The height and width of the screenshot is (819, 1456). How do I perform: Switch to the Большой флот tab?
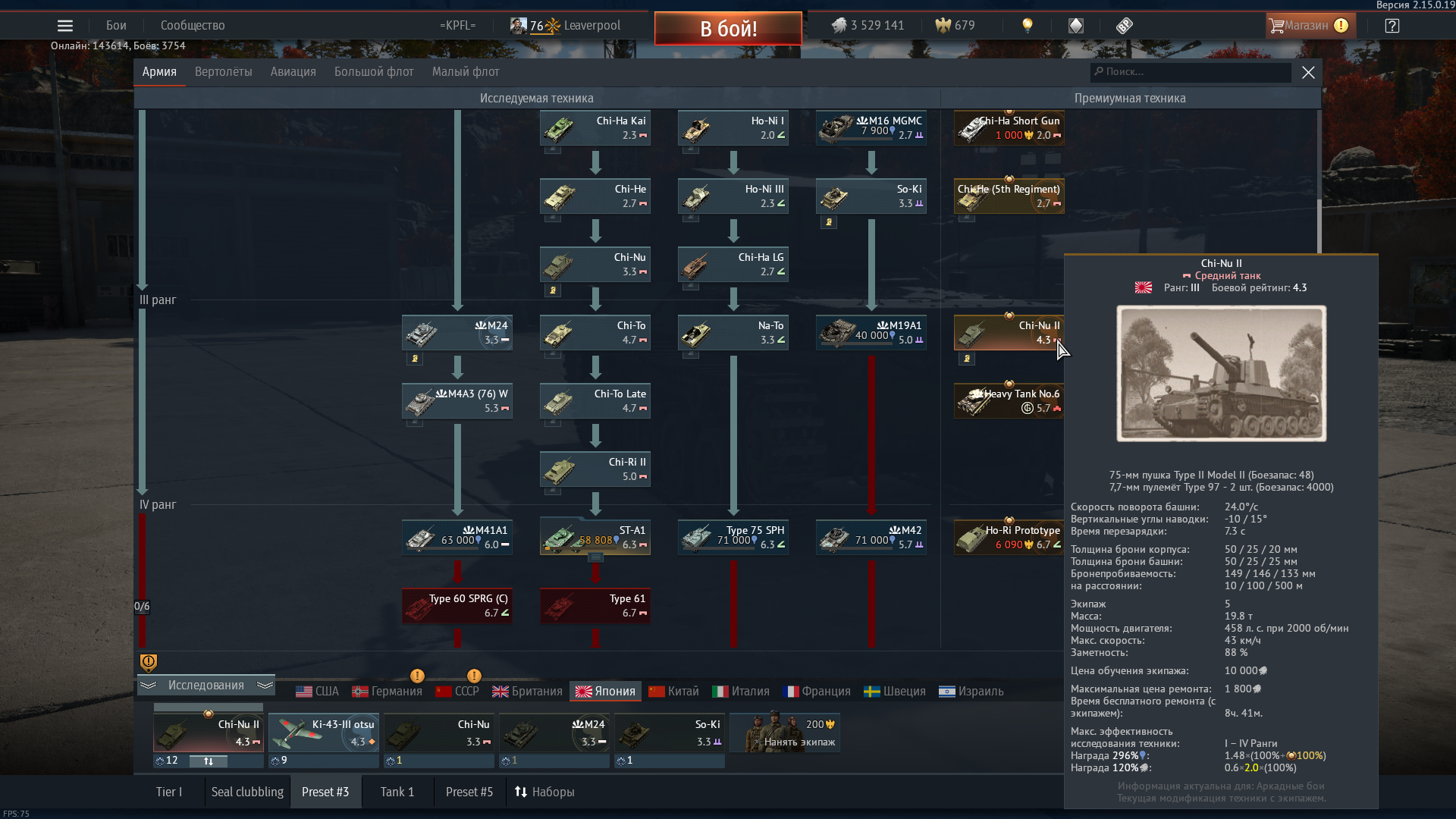click(x=374, y=72)
